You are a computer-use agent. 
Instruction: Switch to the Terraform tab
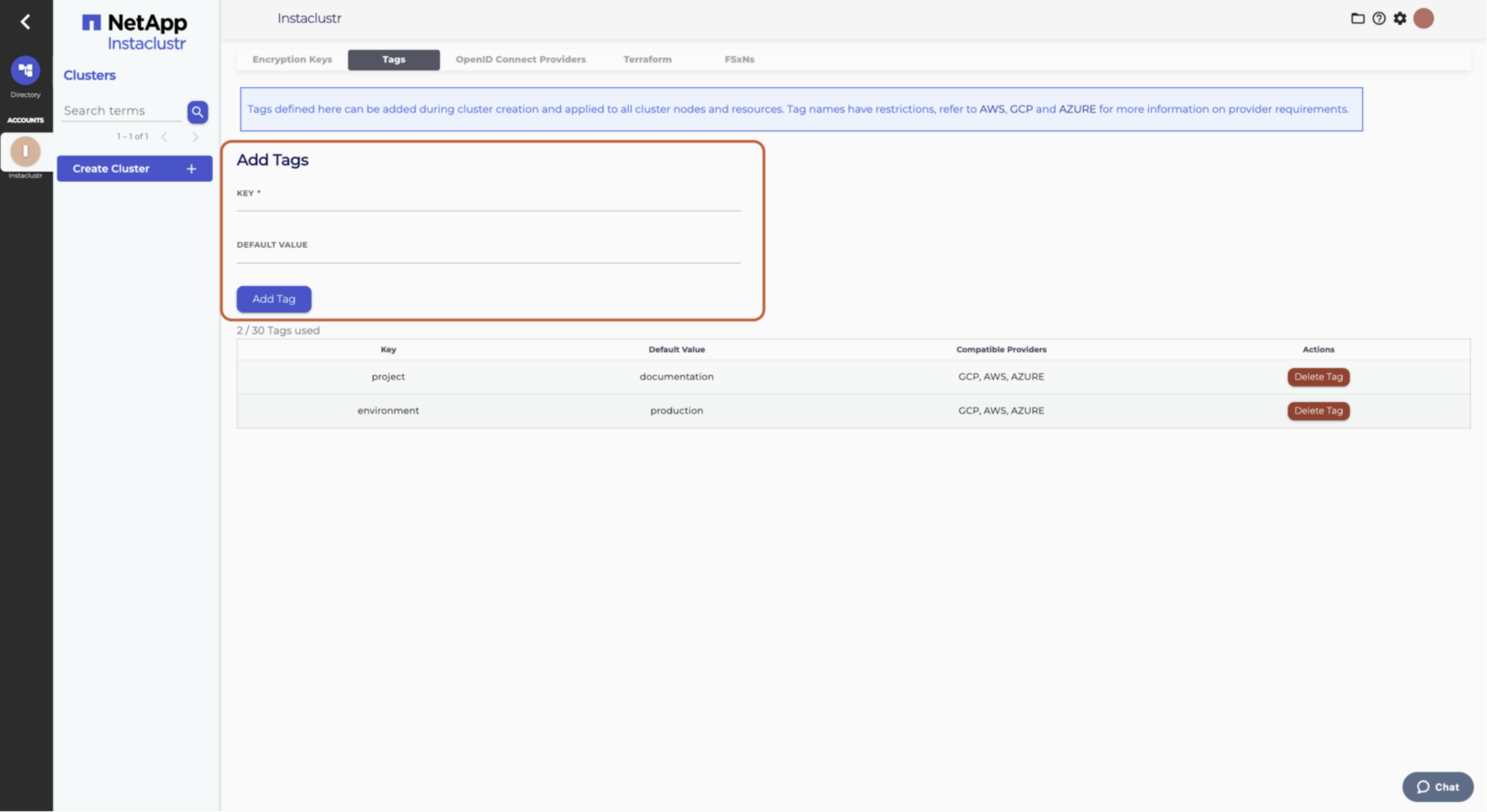[x=647, y=60]
